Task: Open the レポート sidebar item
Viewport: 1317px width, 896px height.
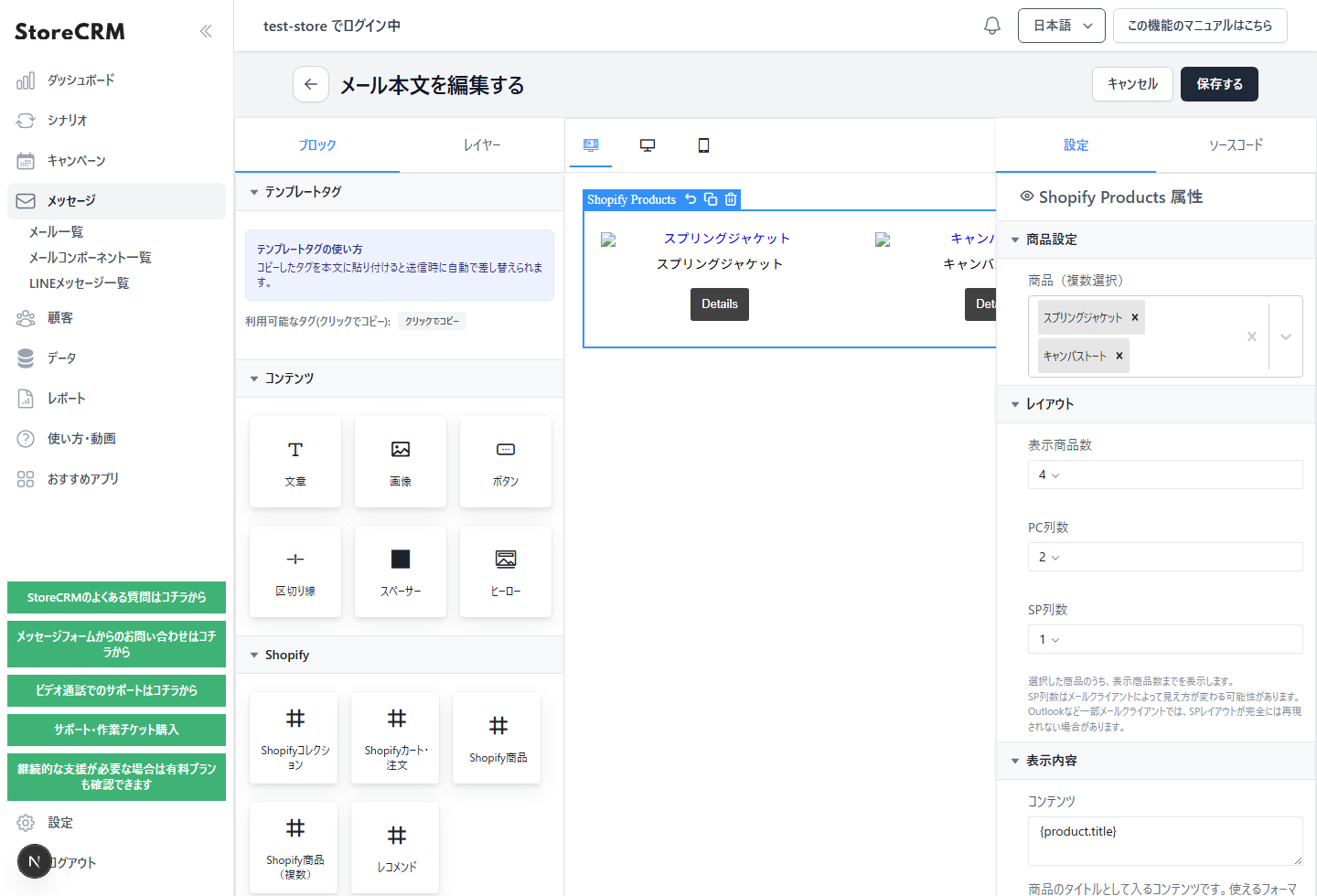Action: click(x=116, y=399)
